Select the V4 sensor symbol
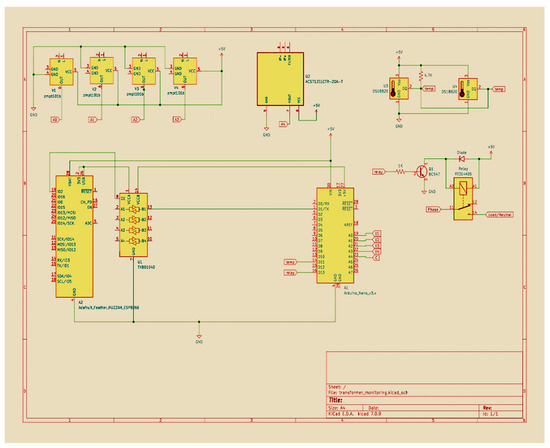The image size is (550, 448). pyautogui.click(x=185, y=71)
